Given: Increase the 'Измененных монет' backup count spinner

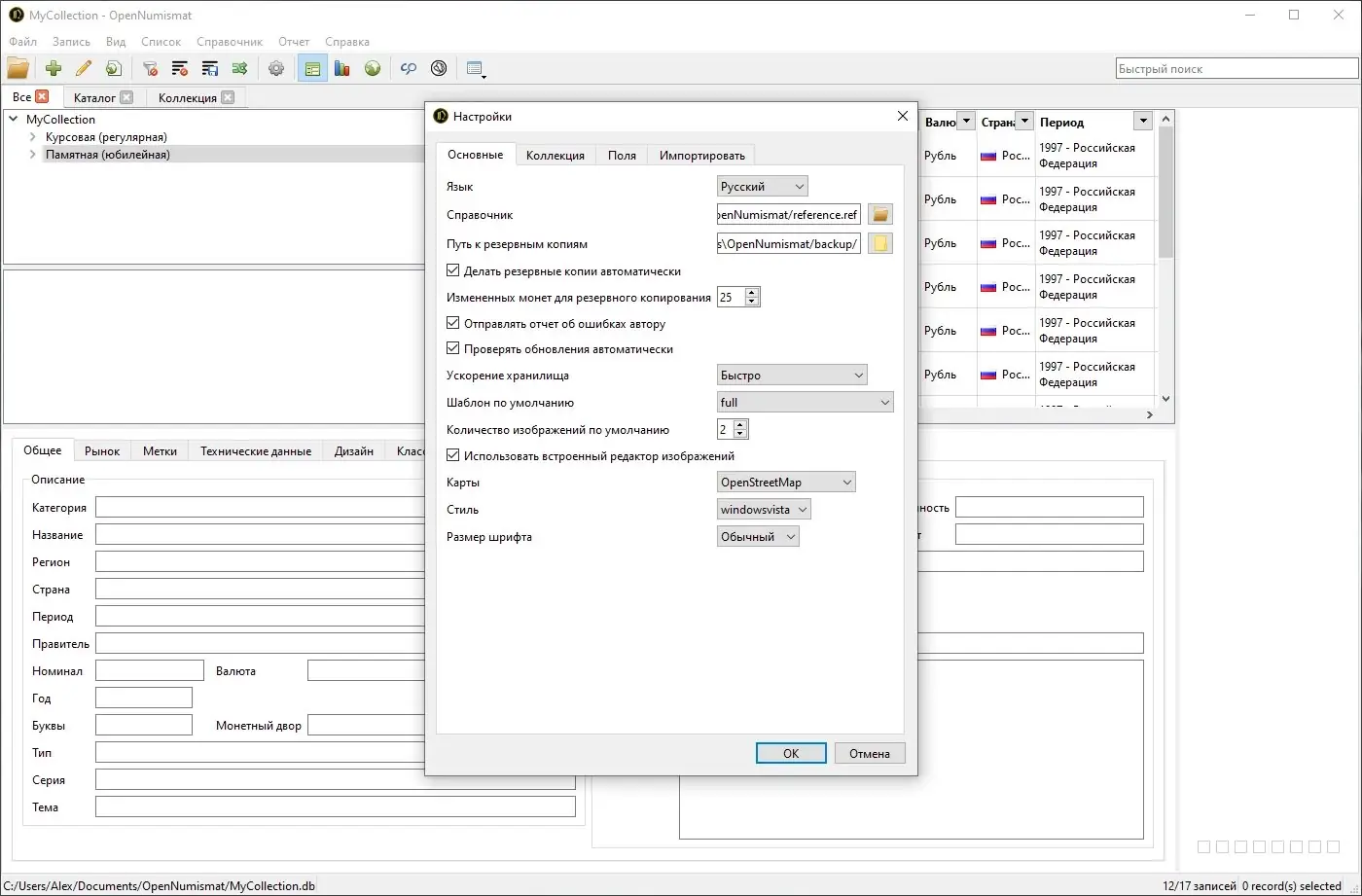Looking at the screenshot, I should [x=752, y=292].
